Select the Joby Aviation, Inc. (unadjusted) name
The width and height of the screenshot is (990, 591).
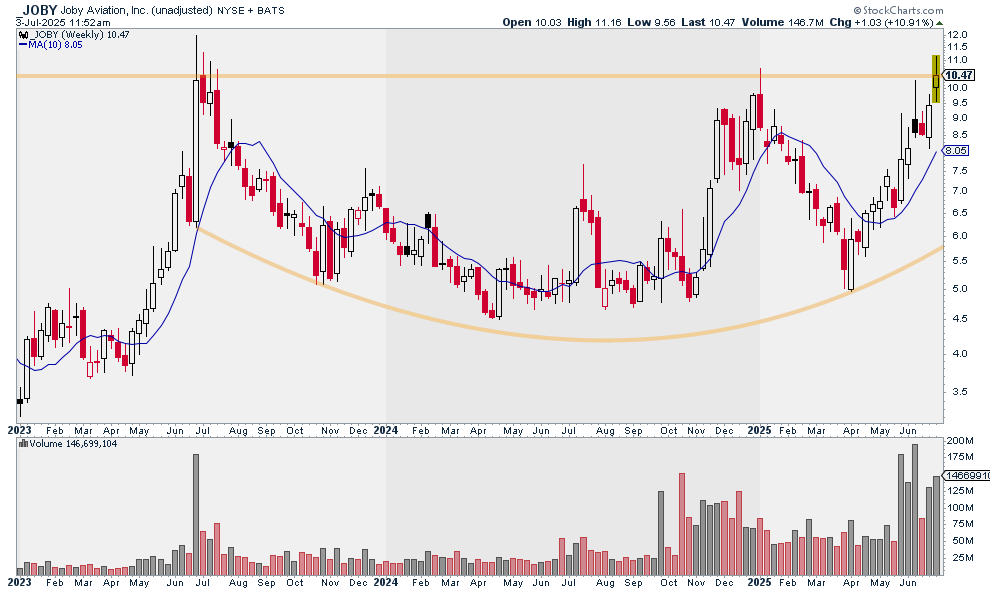pos(137,10)
